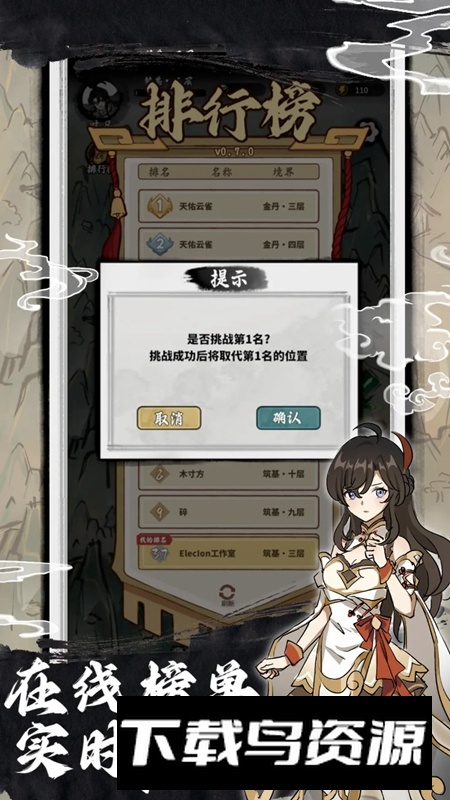
Task: Select my rank row Eleclon工作室
Action: point(229,553)
